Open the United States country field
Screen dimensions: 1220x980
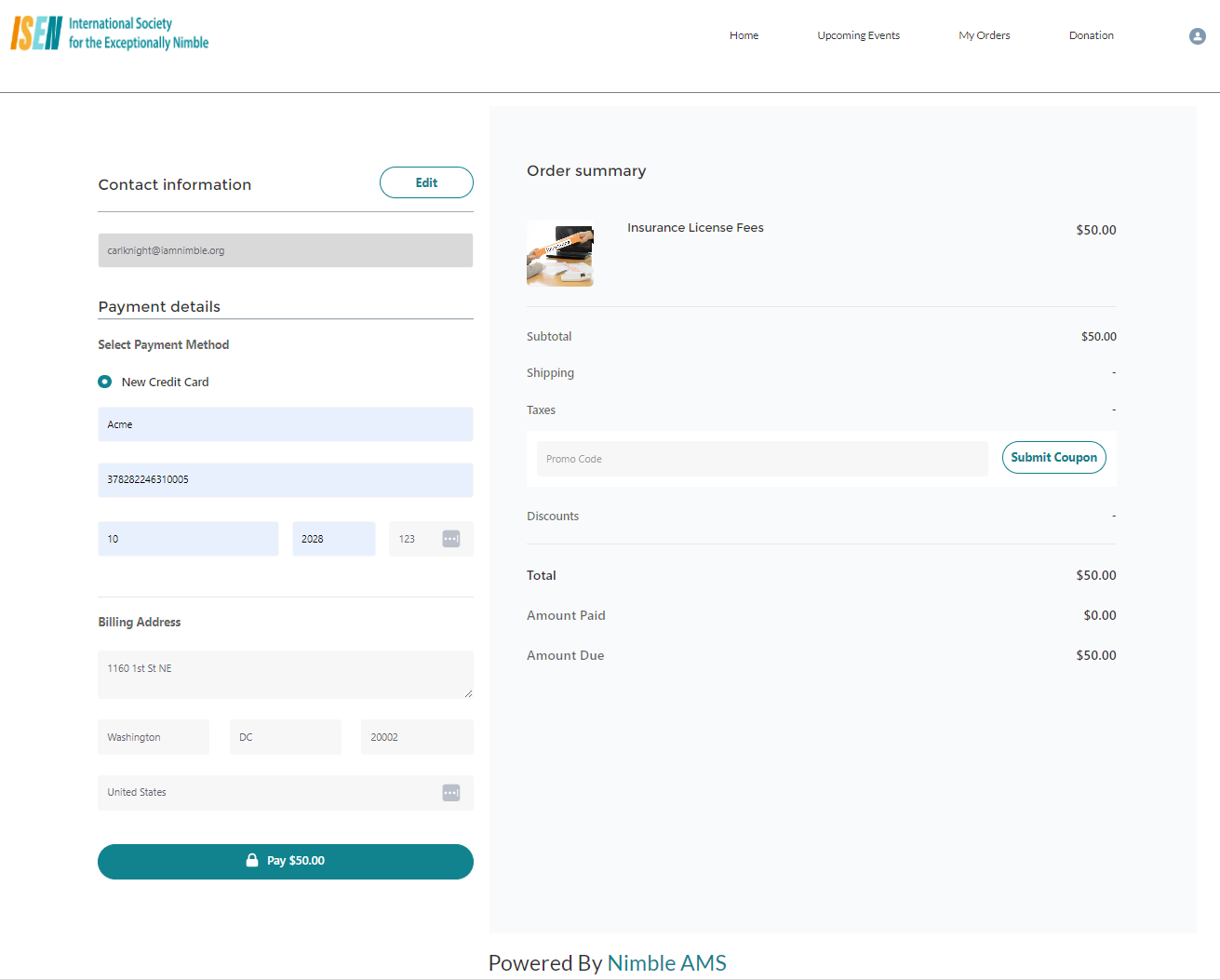270,793
